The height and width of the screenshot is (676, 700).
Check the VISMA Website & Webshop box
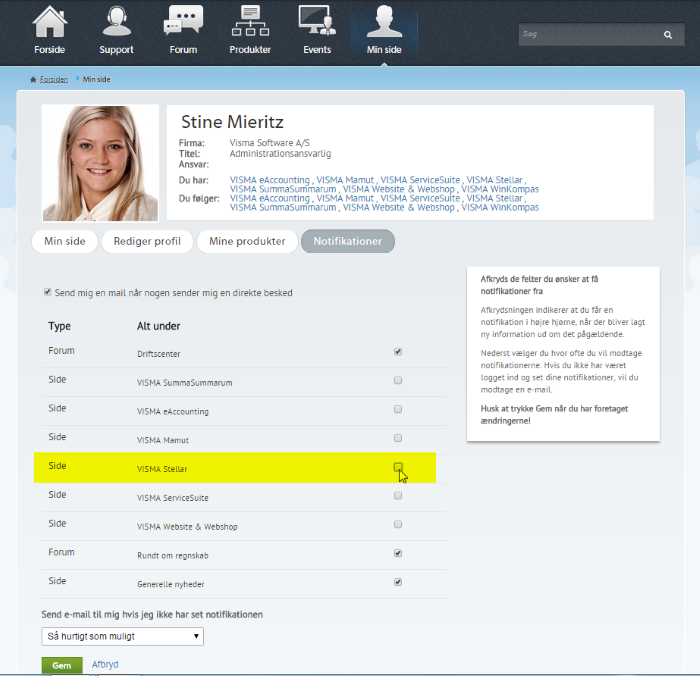pos(398,524)
